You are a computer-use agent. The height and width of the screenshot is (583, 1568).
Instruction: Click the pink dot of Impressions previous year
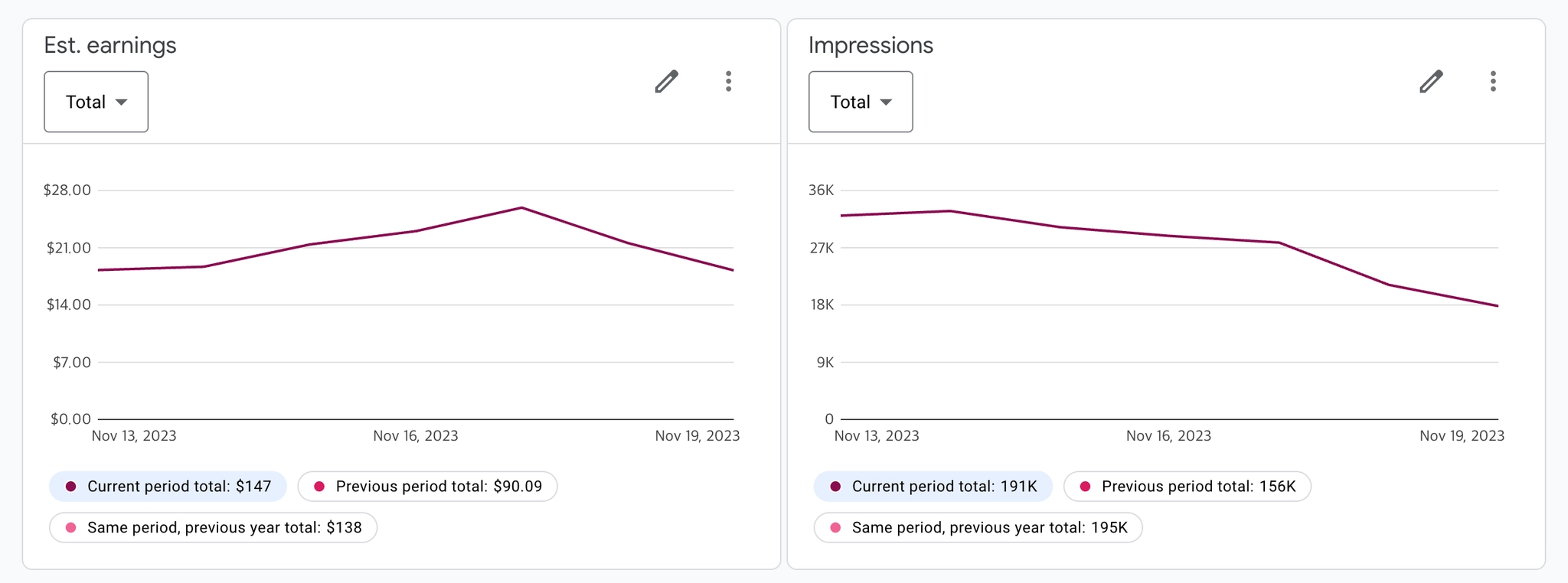835,528
